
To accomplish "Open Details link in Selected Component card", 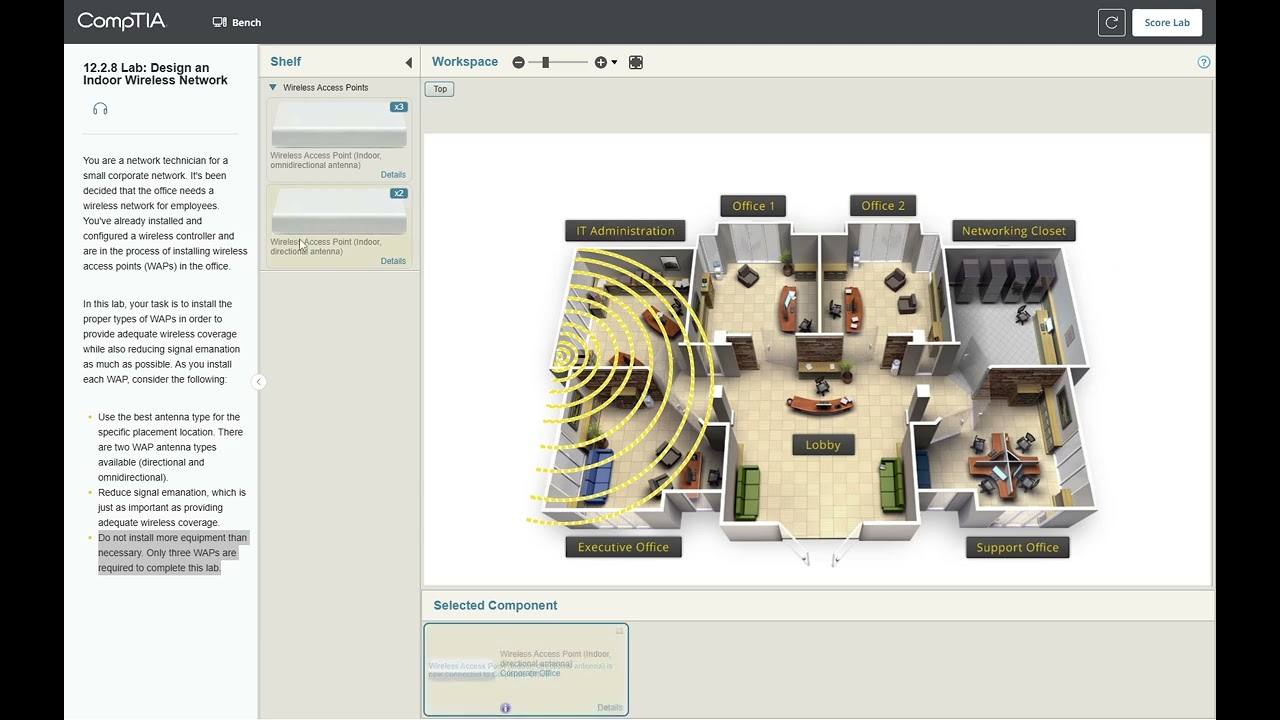I will 610,707.
